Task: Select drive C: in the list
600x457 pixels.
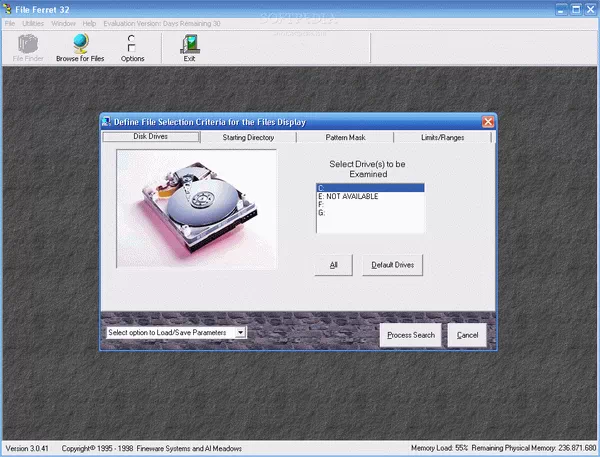Action: pos(370,188)
